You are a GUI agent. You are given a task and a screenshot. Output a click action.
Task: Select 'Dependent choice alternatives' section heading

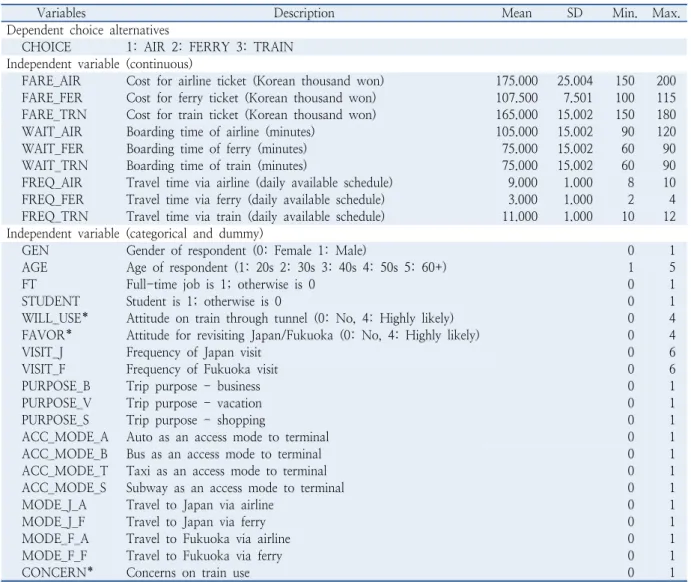click(88, 30)
